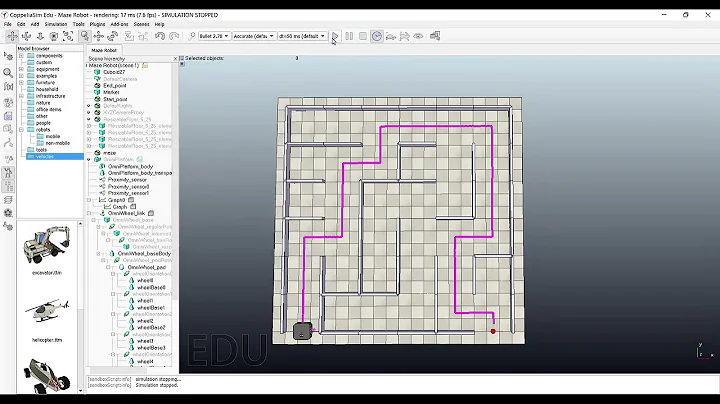Open the Tools menu

click(79, 24)
